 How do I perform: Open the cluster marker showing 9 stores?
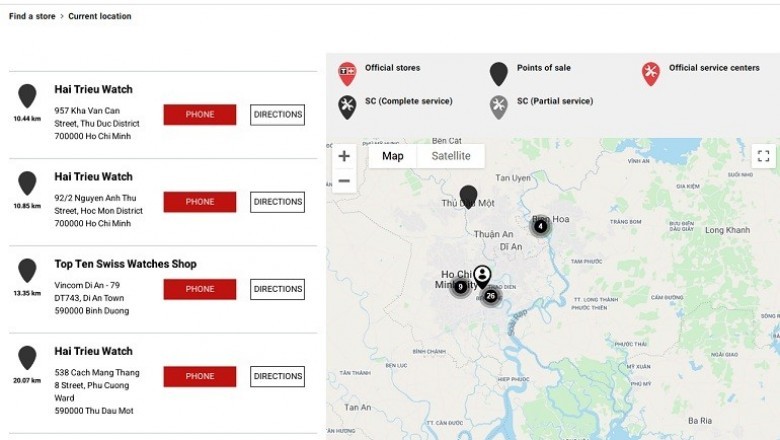460,287
